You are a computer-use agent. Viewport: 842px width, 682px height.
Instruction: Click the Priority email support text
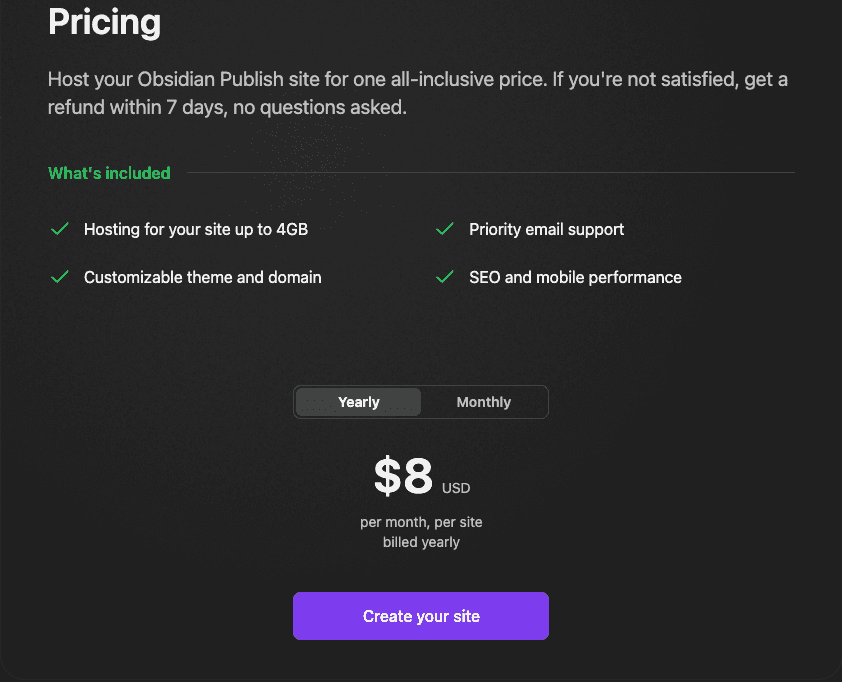546,229
